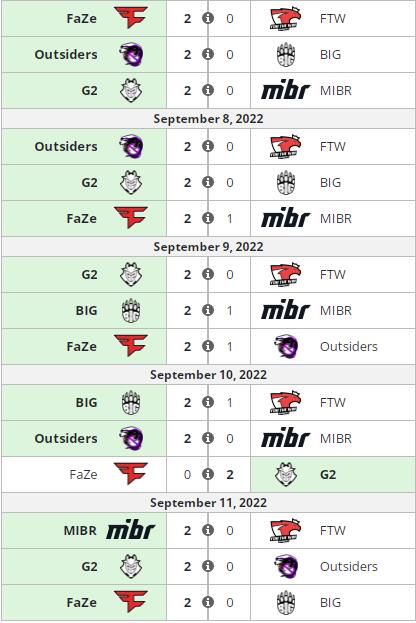Click BIG team name in BIG vs FTW row

click(87, 402)
